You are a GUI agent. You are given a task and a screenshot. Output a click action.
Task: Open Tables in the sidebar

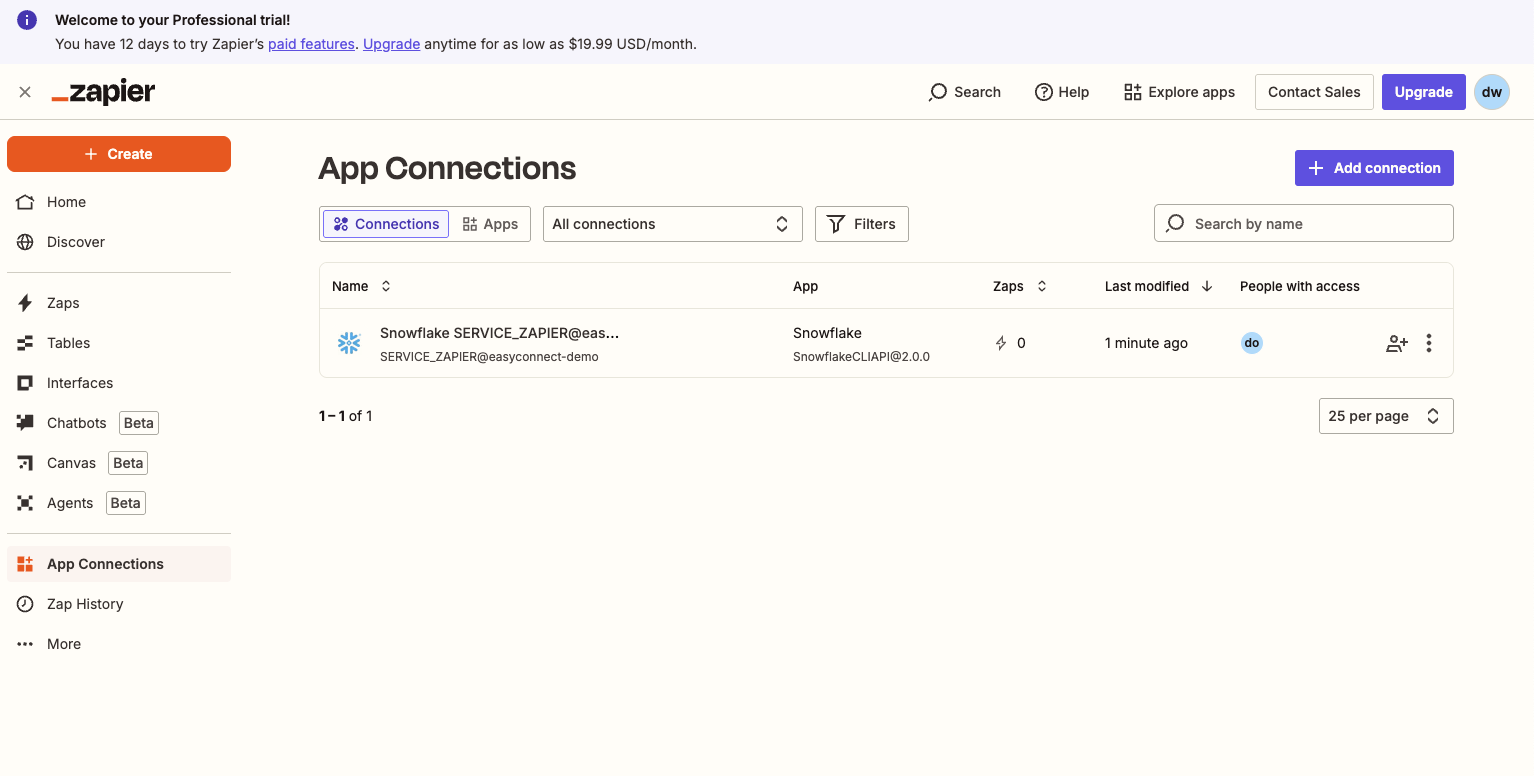(x=119, y=343)
